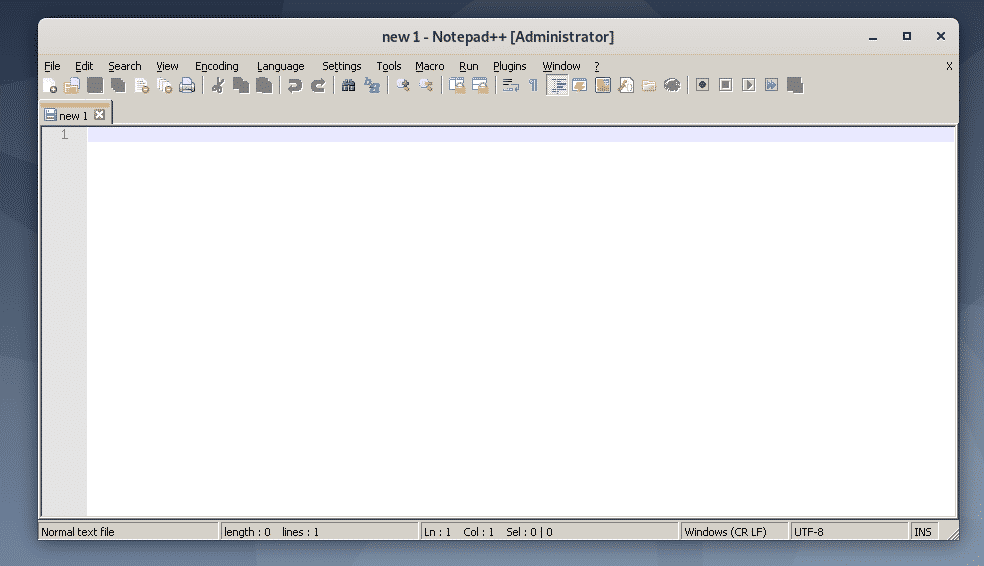The height and width of the screenshot is (566, 984).
Task: Play back the recorded macro
Action: click(x=749, y=85)
